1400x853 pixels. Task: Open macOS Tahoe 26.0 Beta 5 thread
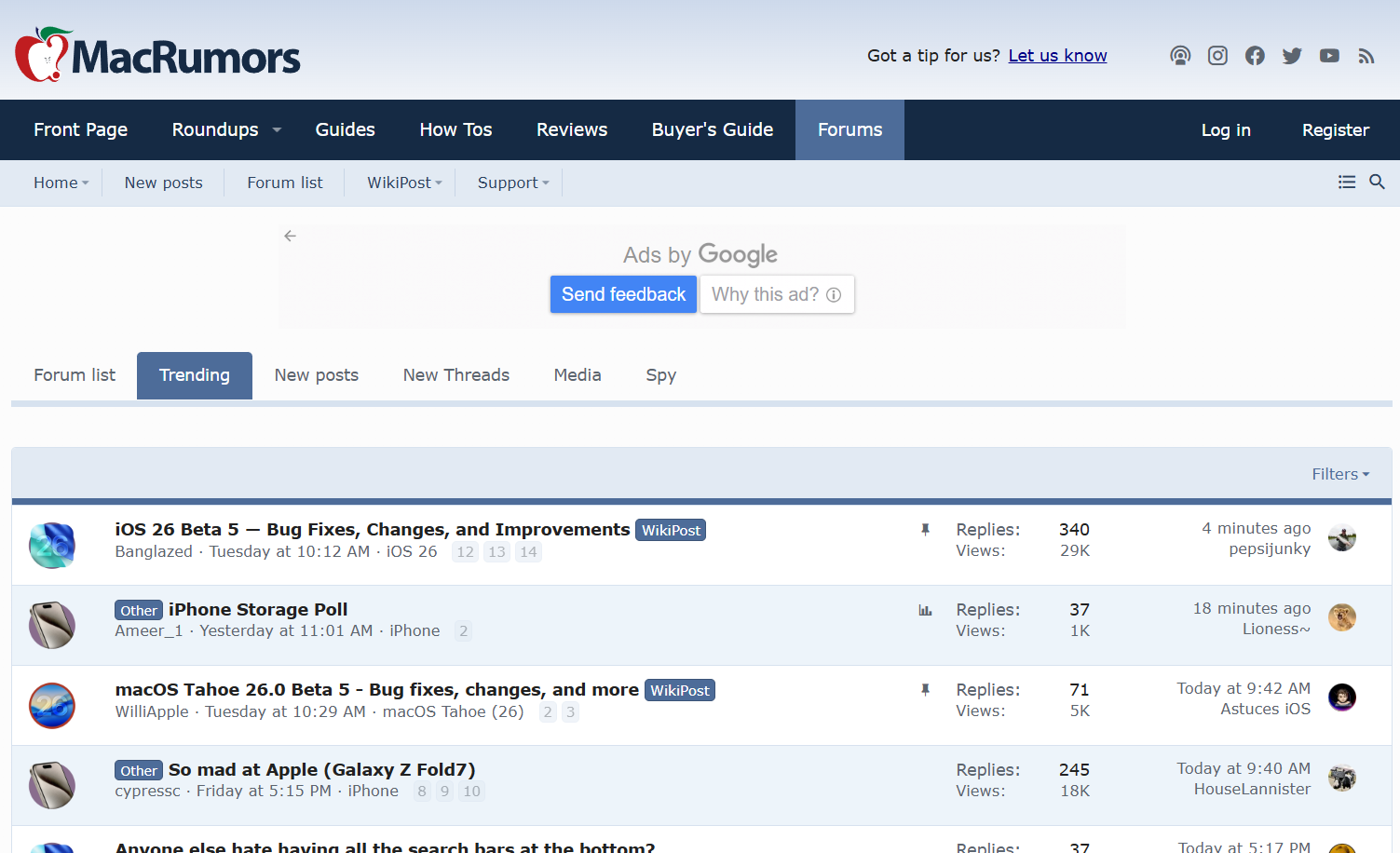377,689
